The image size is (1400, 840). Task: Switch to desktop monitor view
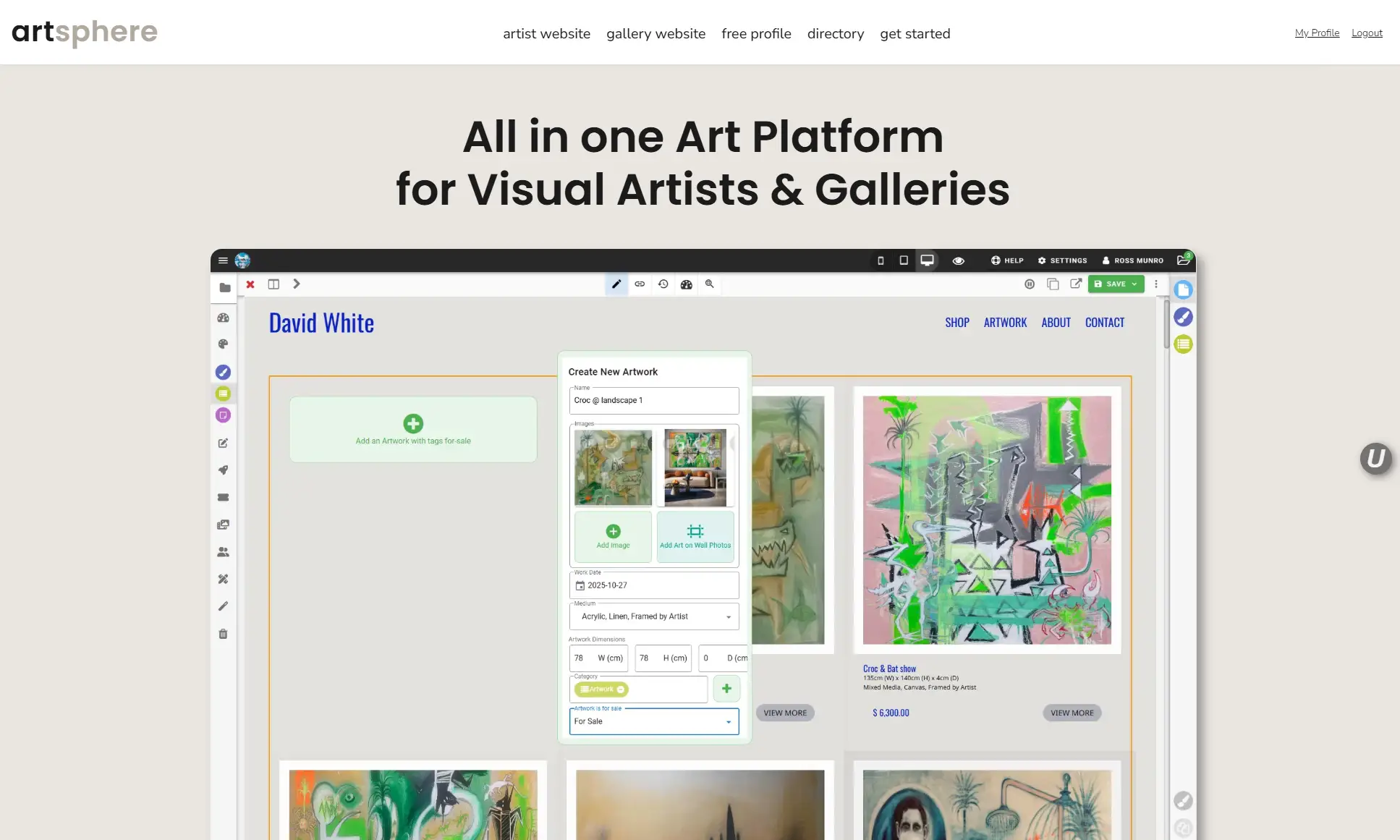click(927, 260)
